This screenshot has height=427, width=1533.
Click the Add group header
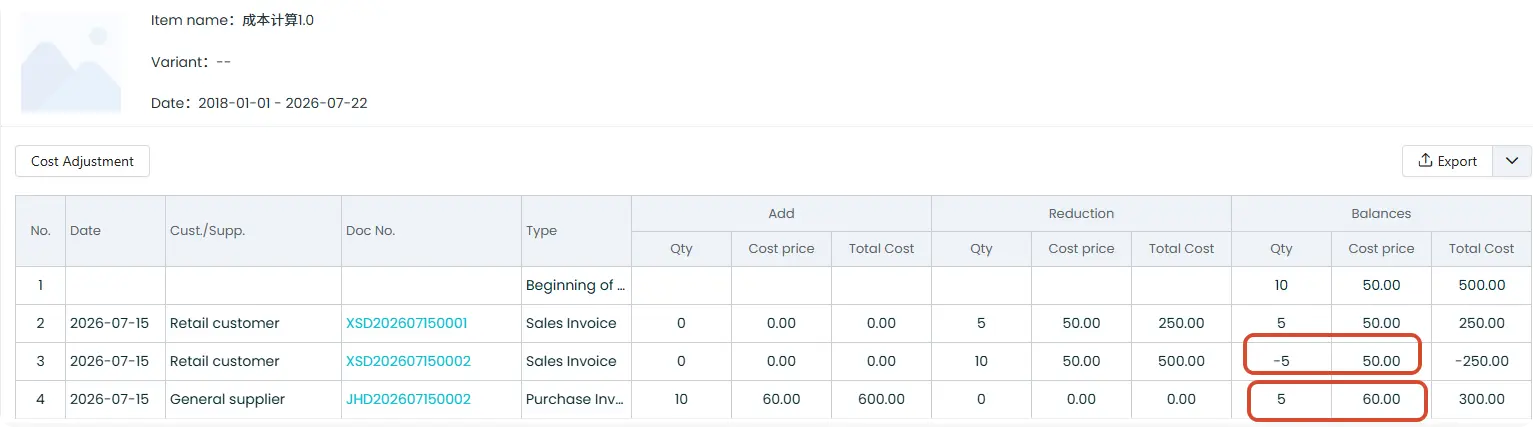click(781, 213)
